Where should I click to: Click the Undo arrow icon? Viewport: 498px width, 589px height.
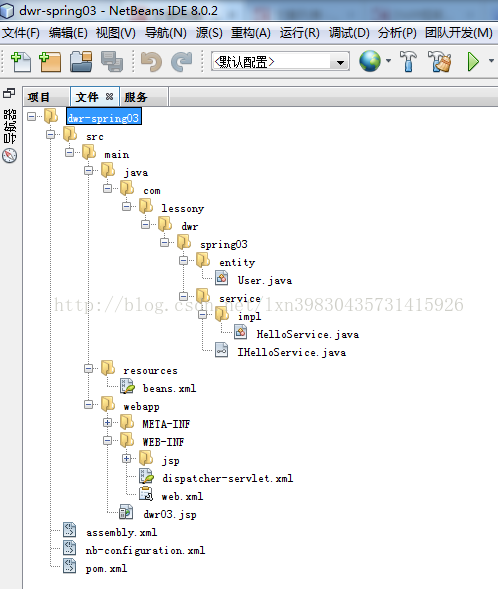coord(151,62)
